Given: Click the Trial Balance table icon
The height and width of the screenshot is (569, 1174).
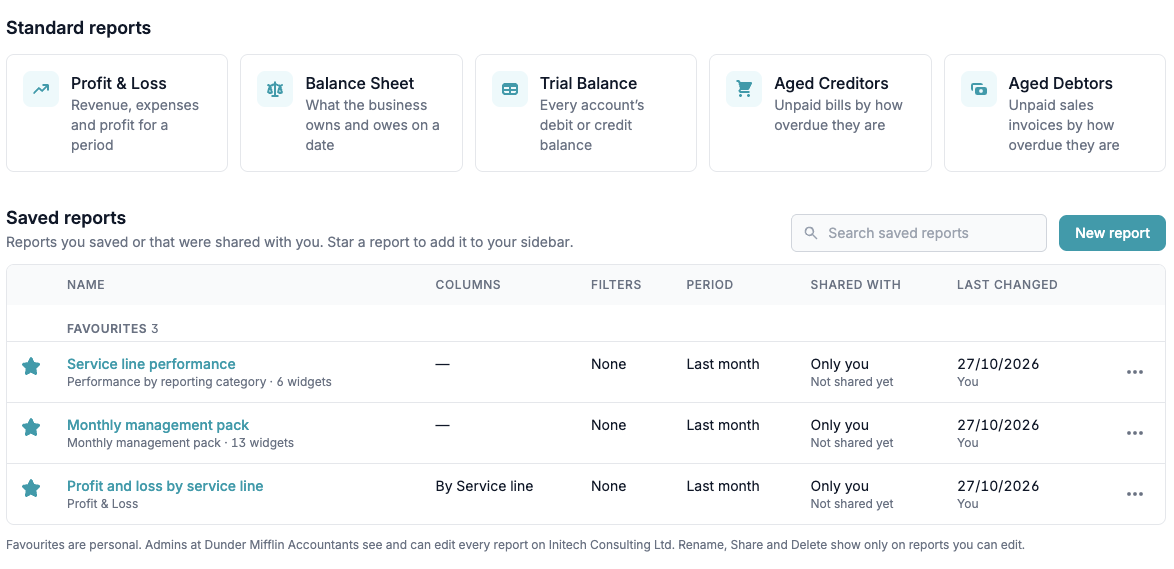Looking at the screenshot, I should click(510, 89).
